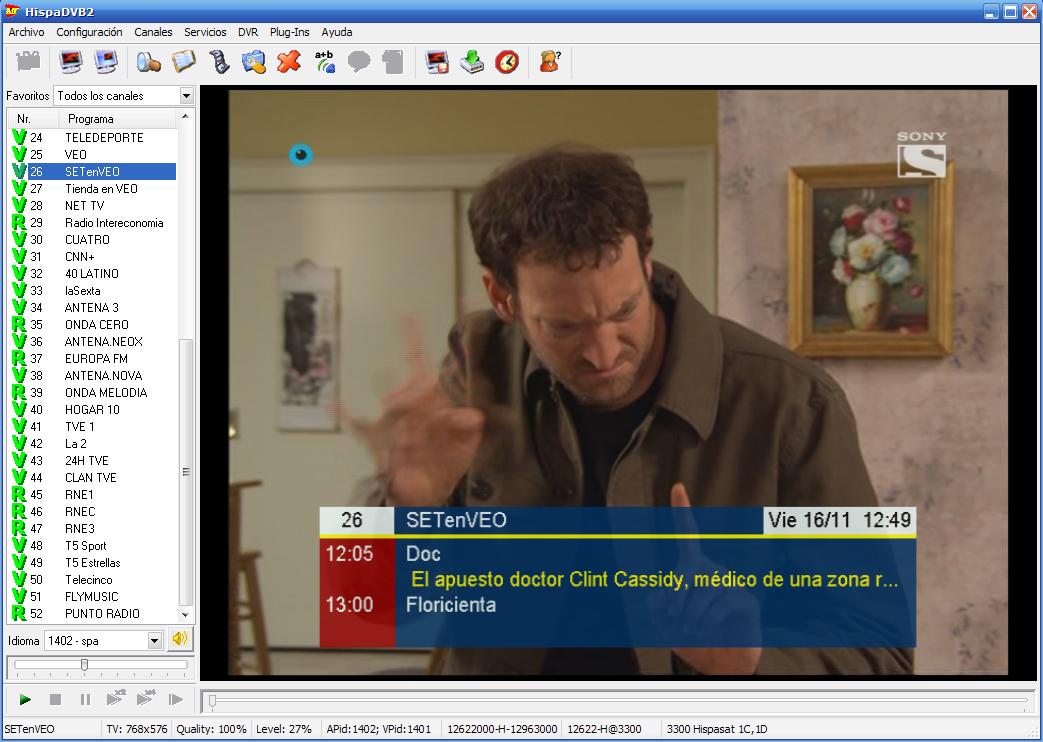Click the R radio icon beside Radio Intereconomia

coord(19,222)
